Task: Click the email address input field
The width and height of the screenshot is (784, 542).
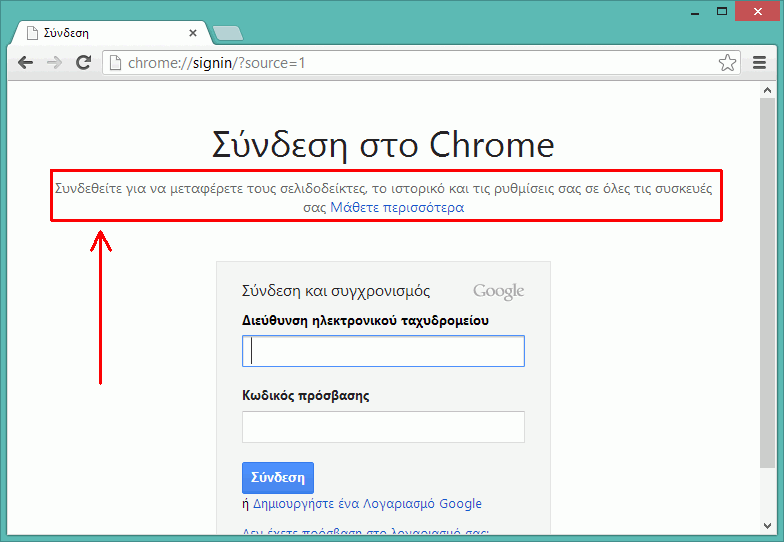Action: pos(383,351)
